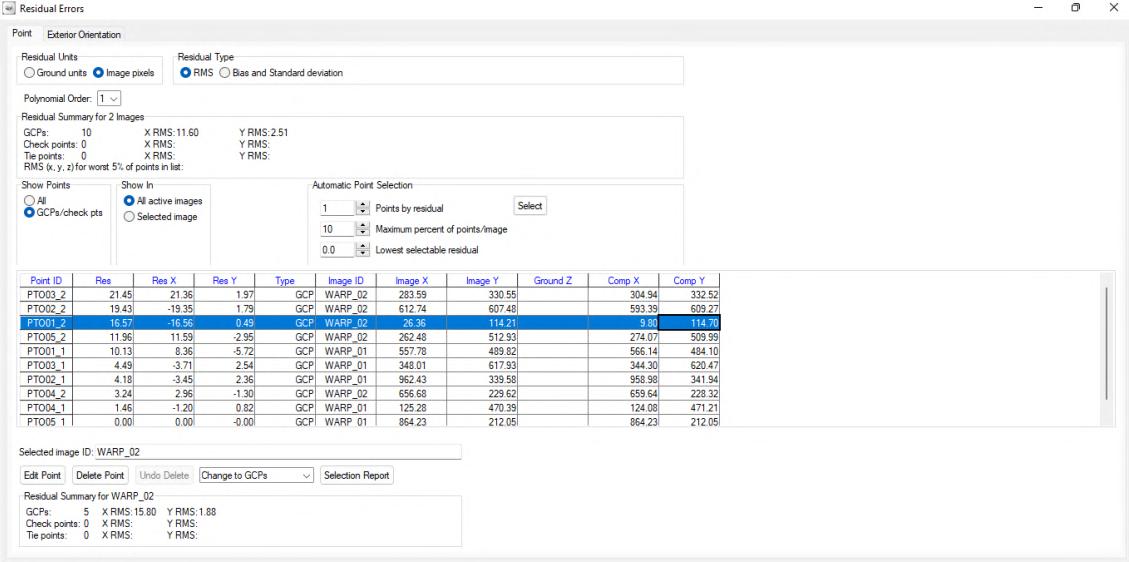This screenshot has height=562, width=1129.
Task: Click the 21.45 residual cell
Action: (104, 295)
